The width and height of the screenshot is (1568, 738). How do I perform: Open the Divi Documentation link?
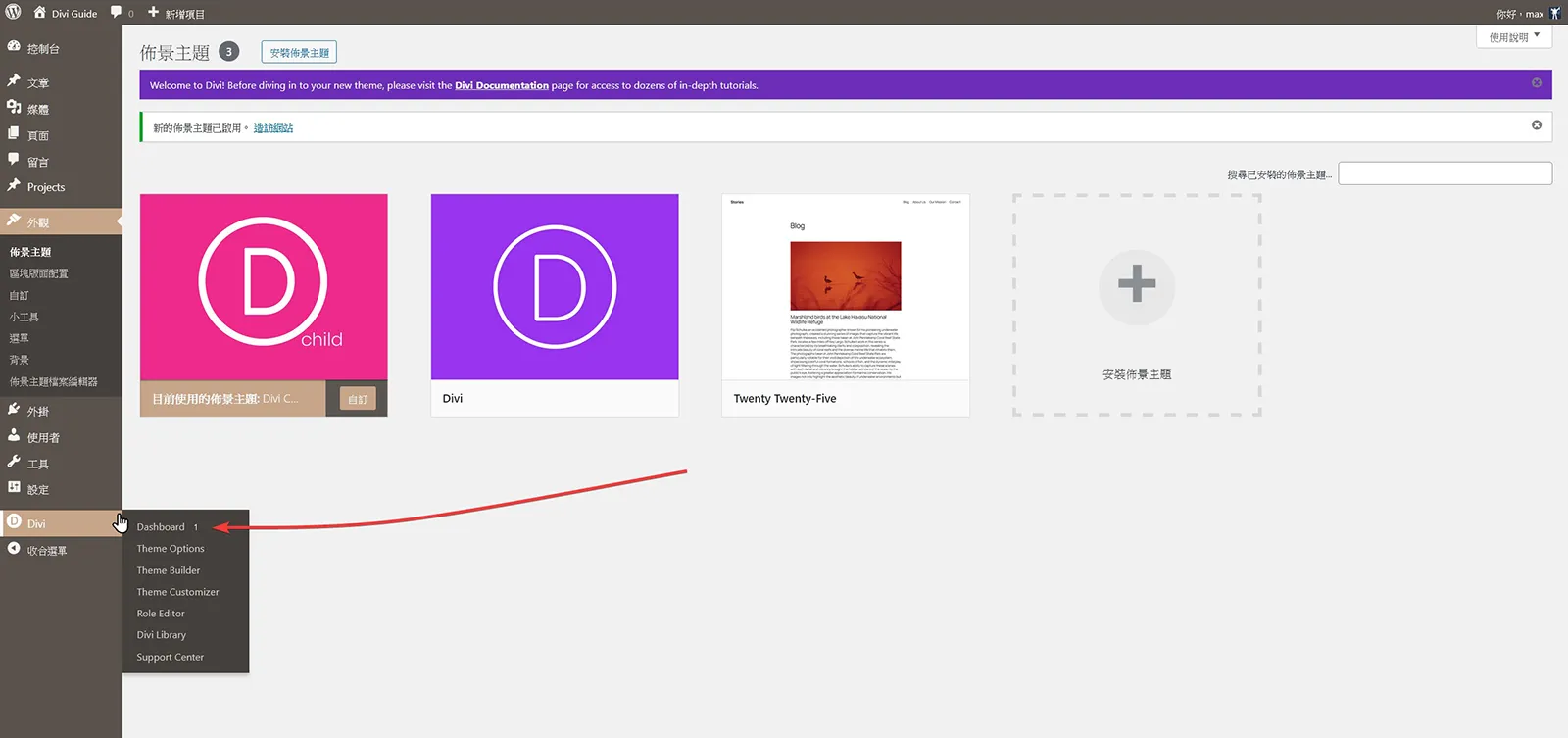coord(502,85)
